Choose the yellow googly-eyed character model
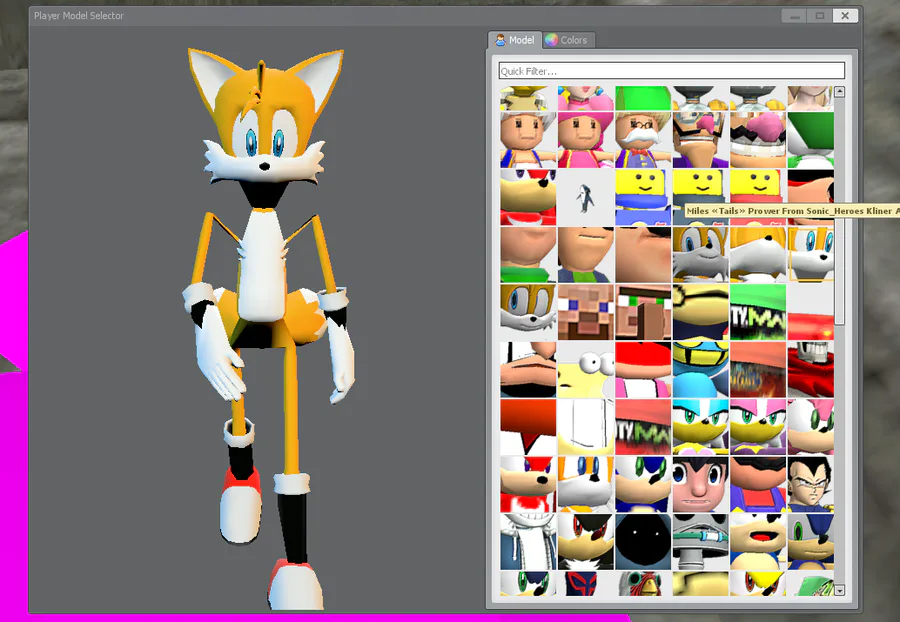The image size is (900, 622). (585, 369)
